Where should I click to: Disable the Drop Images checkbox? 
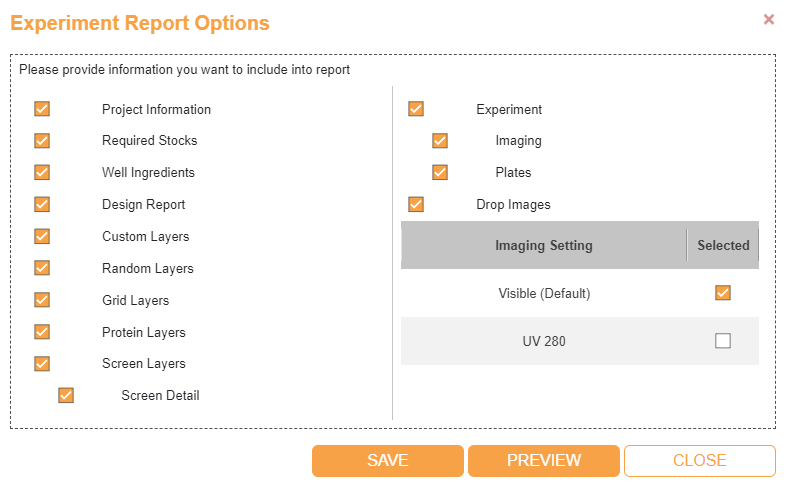point(416,204)
